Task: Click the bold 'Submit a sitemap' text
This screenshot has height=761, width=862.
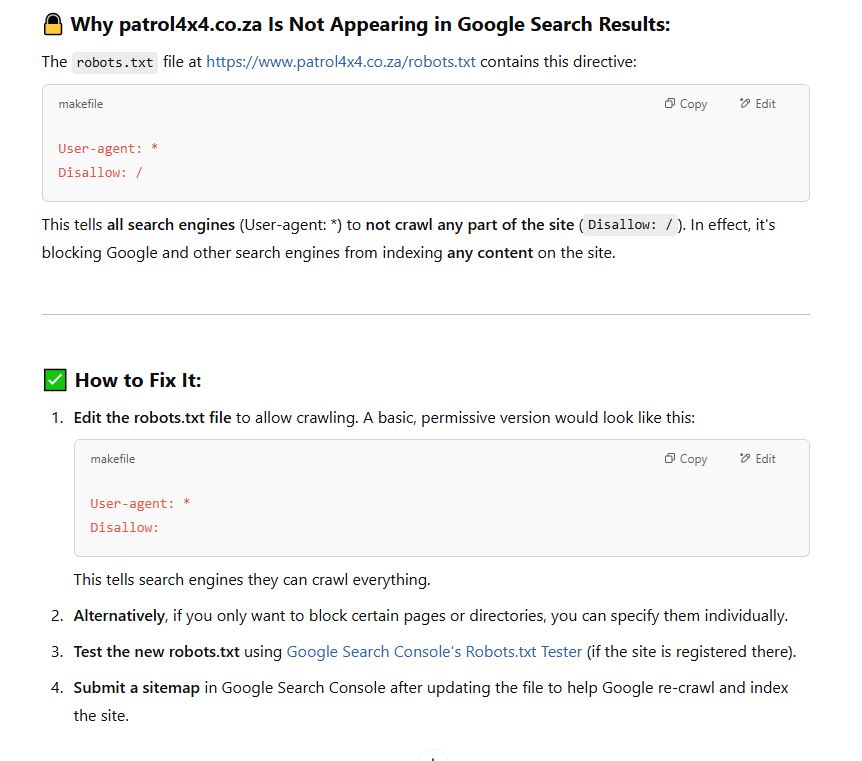Action: (137, 688)
